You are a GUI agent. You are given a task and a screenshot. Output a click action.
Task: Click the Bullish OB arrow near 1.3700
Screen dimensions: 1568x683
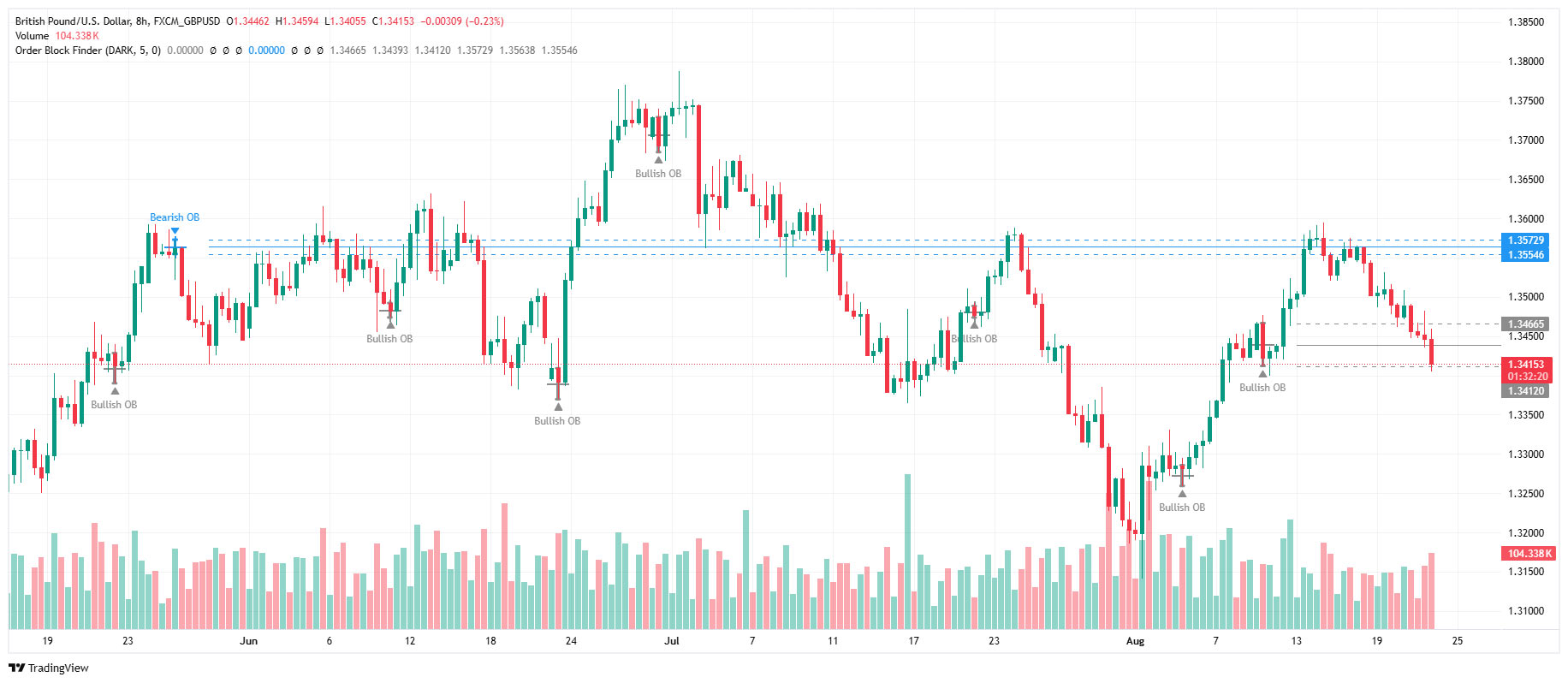[658, 159]
